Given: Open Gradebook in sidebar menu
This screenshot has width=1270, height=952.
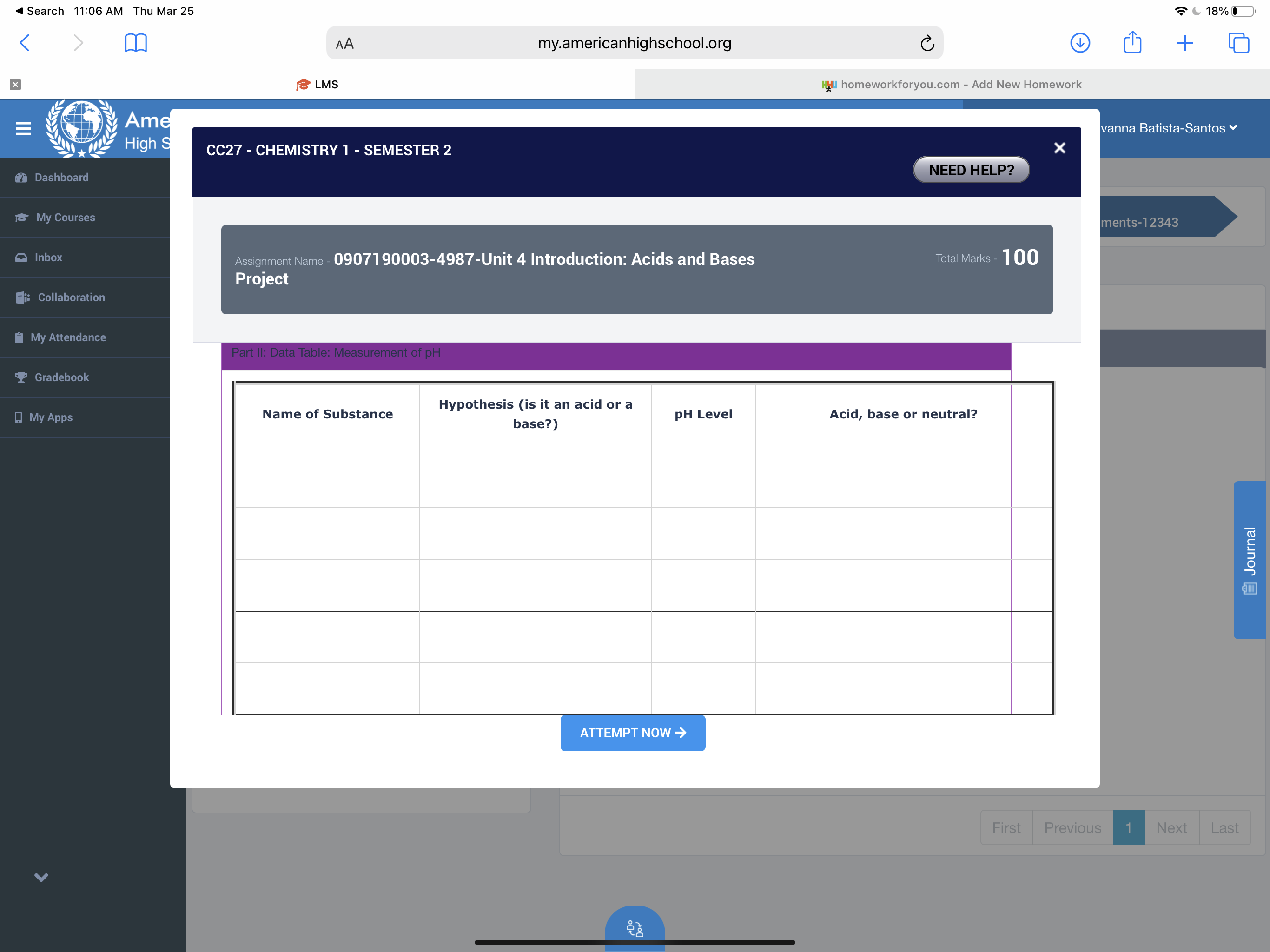Looking at the screenshot, I should pyautogui.click(x=61, y=377).
